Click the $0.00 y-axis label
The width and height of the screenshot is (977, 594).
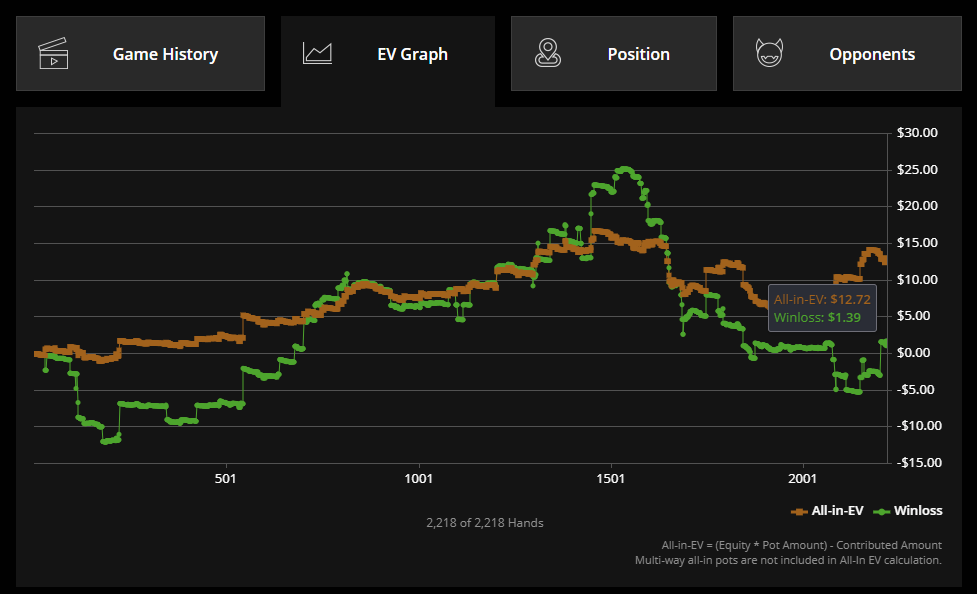(913, 353)
